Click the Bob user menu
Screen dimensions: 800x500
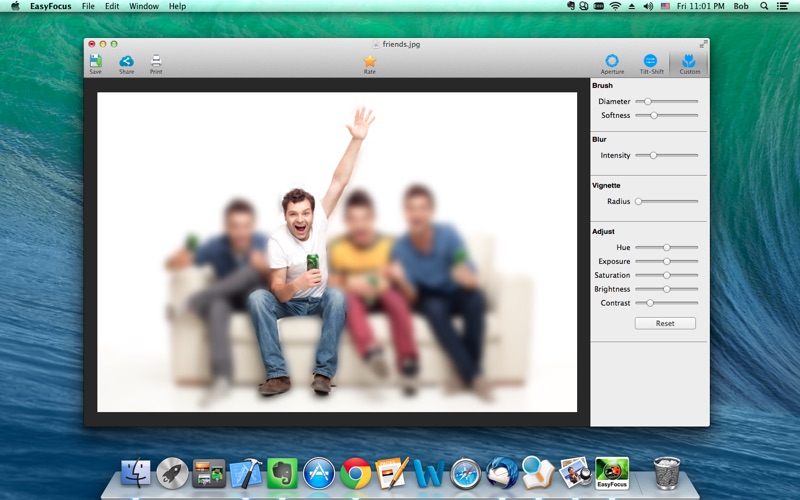click(x=741, y=6)
